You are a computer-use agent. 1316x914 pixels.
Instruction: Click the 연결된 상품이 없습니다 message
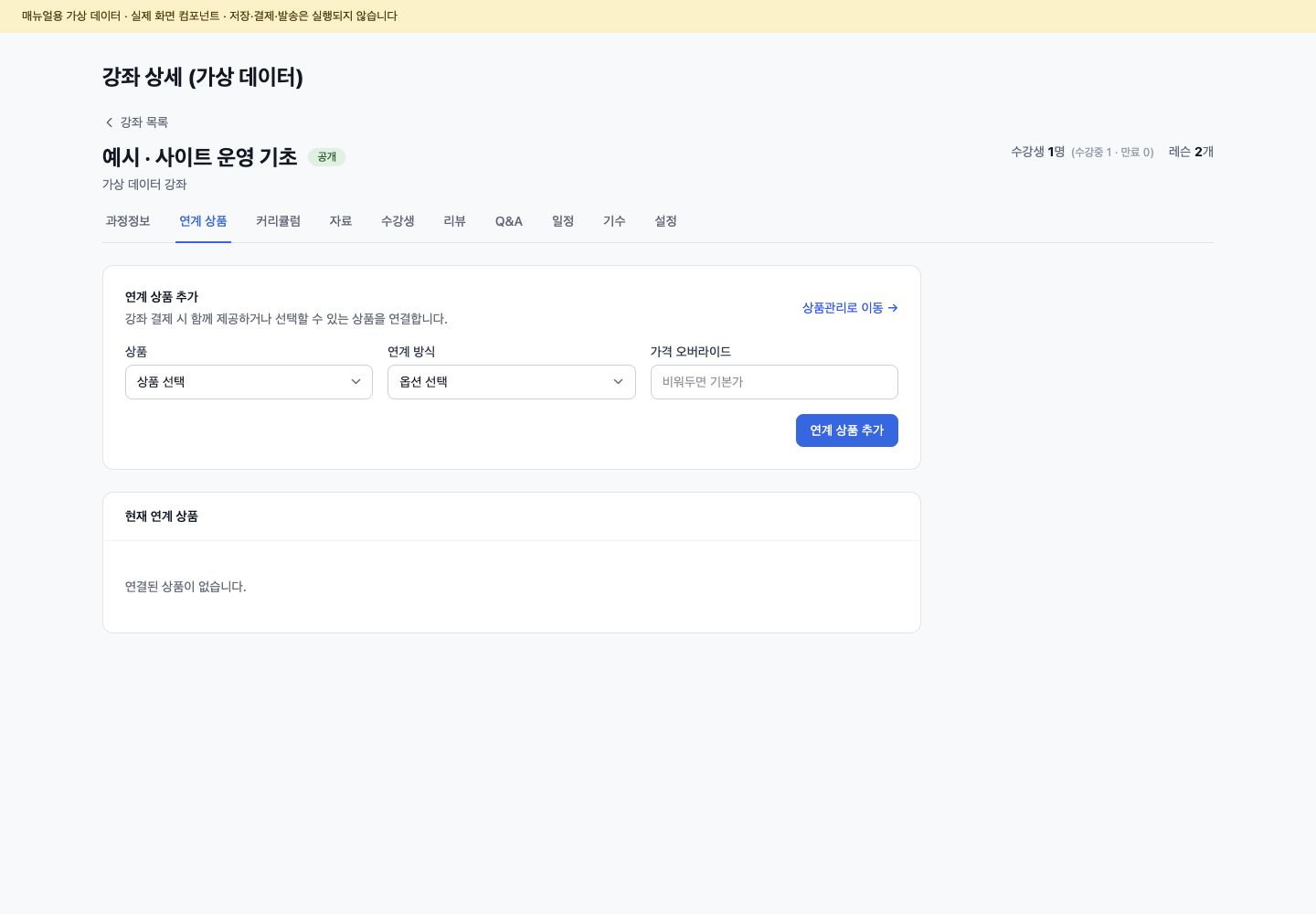[x=186, y=587]
